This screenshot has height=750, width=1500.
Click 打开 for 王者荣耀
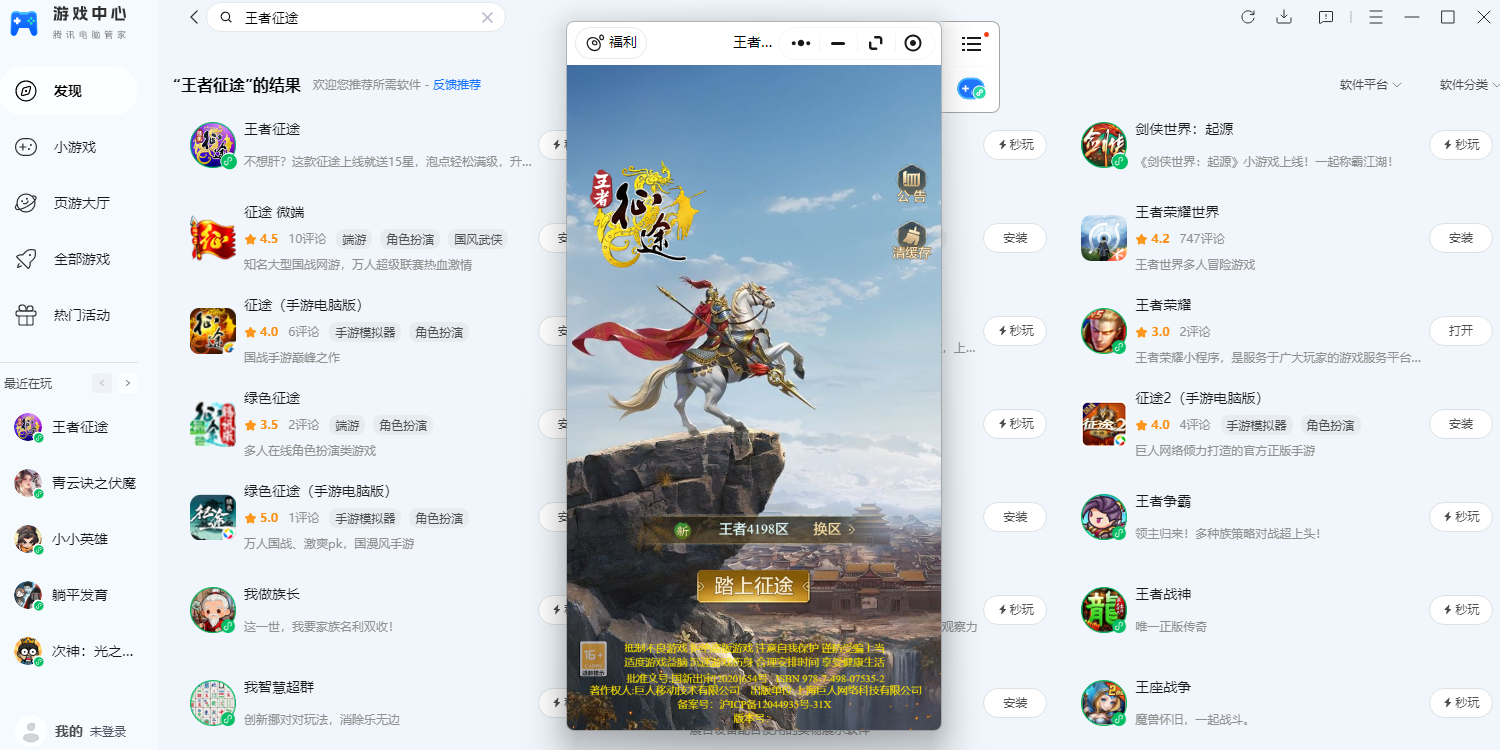1460,331
